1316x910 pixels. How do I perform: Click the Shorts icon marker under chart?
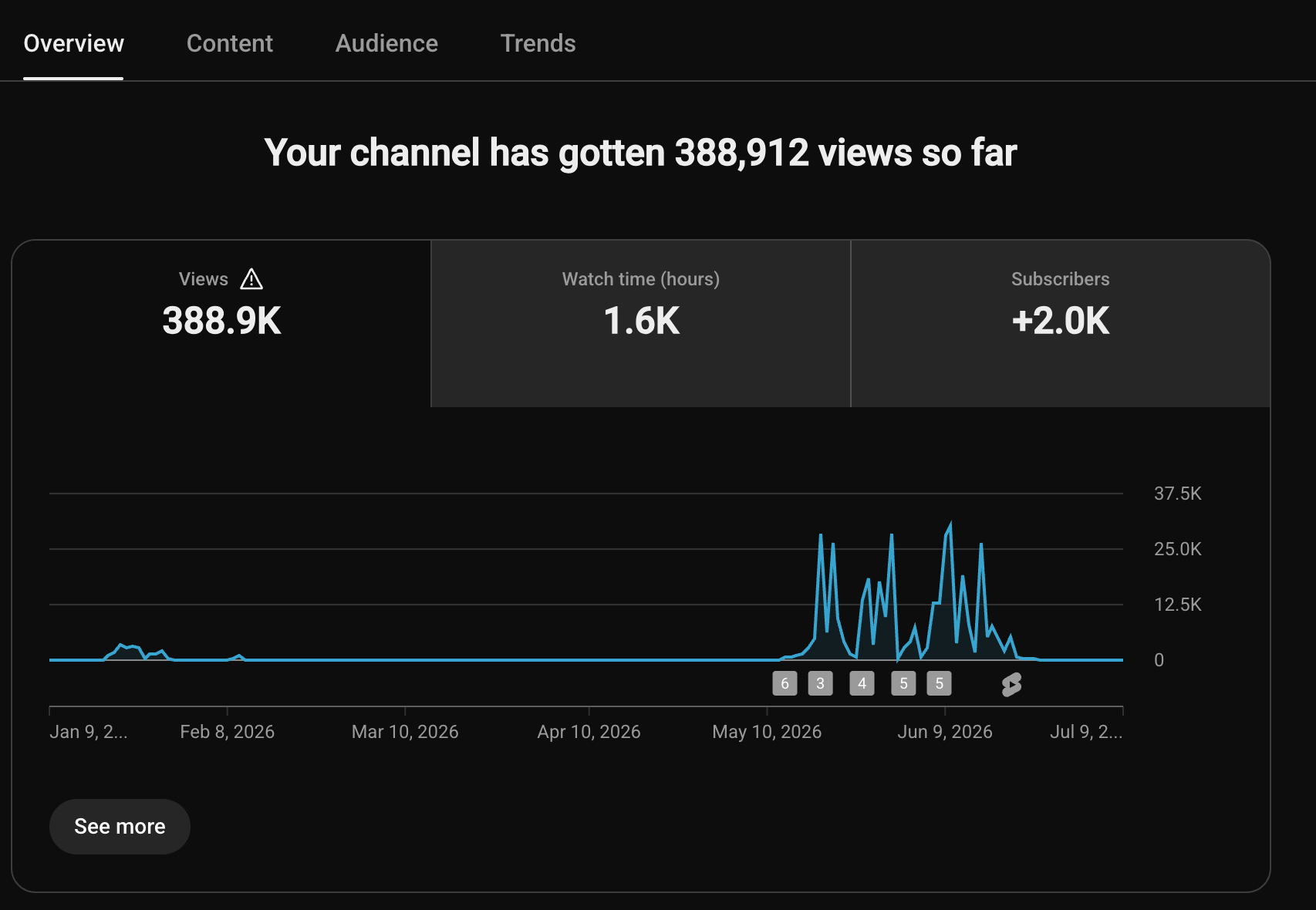click(1011, 684)
